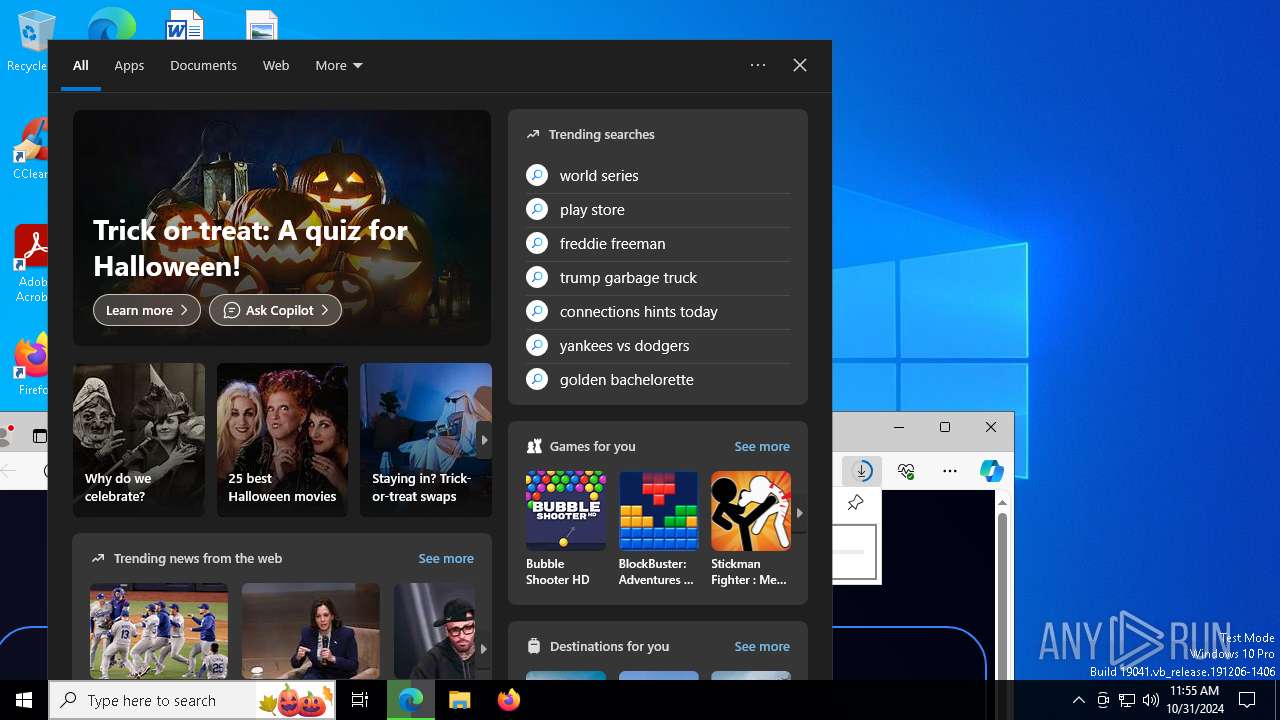Viewport: 1280px width, 720px height.
Task: Show hidden system tray icons
Action: [1078, 700]
